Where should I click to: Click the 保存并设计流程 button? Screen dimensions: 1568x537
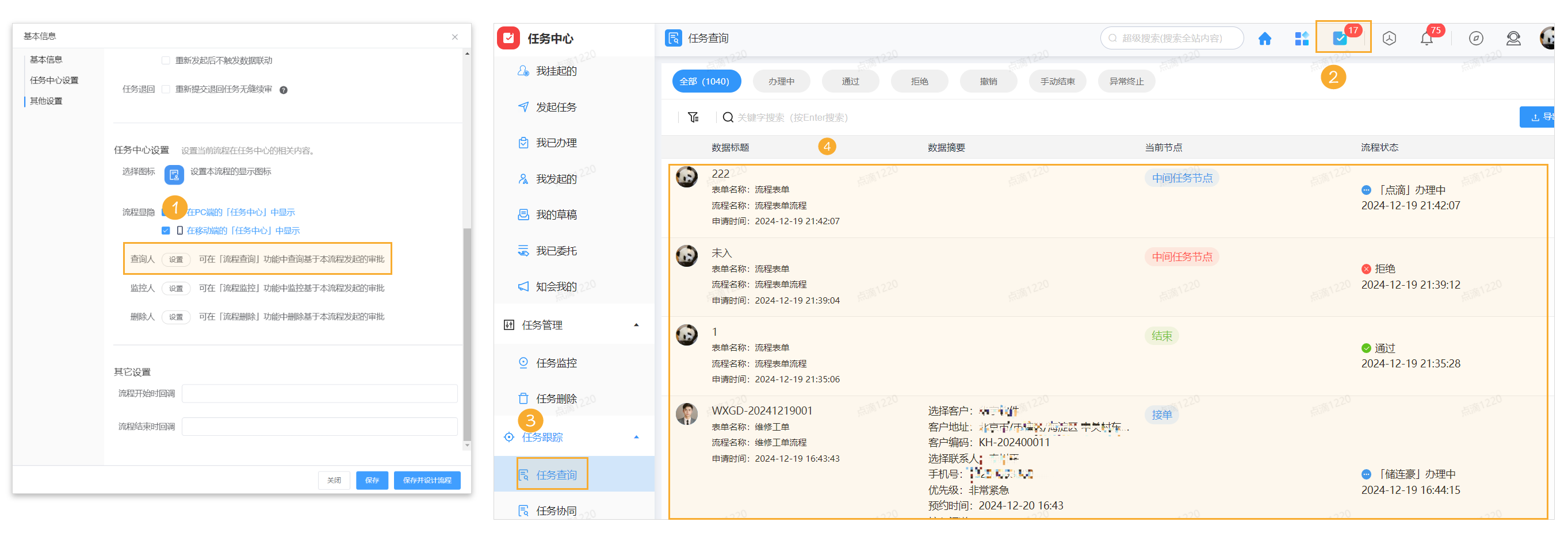pyautogui.click(x=427, y=480)
